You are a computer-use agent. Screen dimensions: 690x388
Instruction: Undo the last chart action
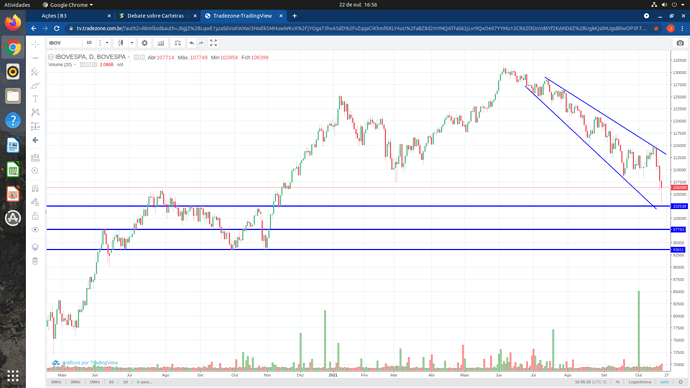191,43
